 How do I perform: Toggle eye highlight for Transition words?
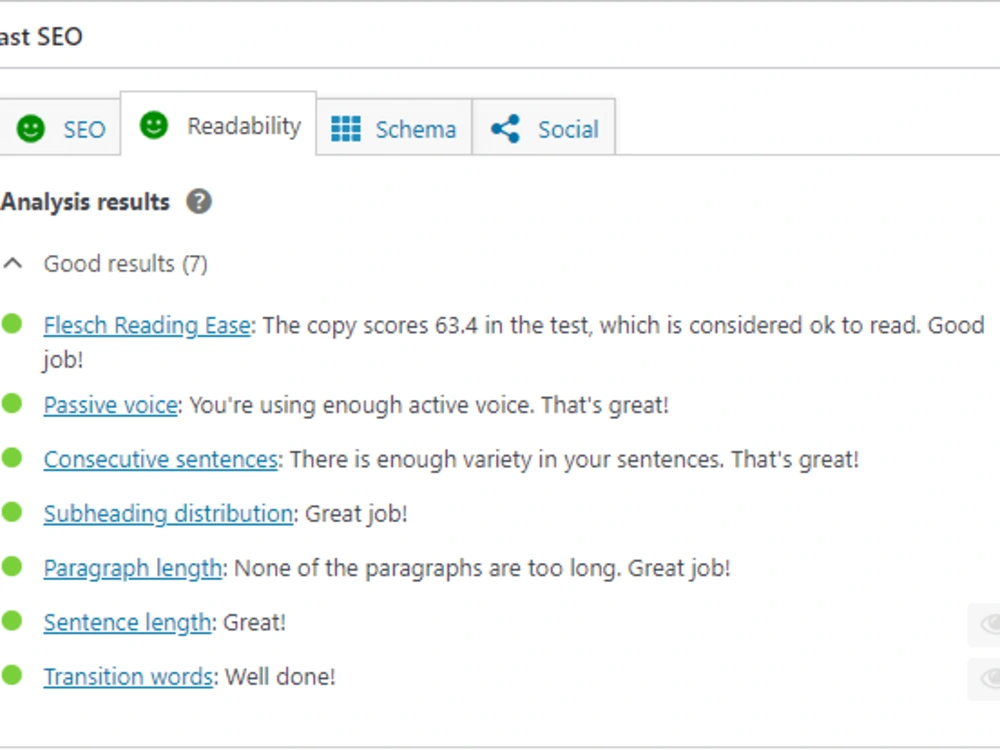click(x=985, y=678)
